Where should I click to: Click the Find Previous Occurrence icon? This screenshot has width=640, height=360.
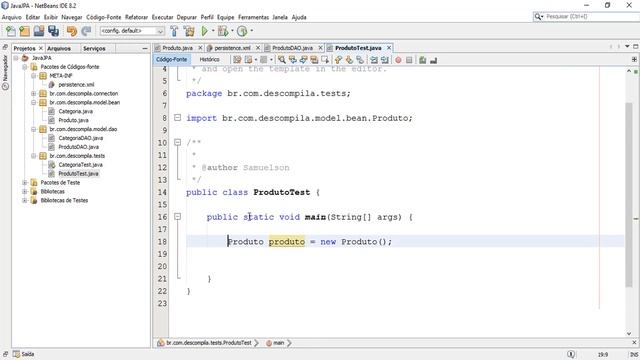pyautogui.click(x=293, y=60)
